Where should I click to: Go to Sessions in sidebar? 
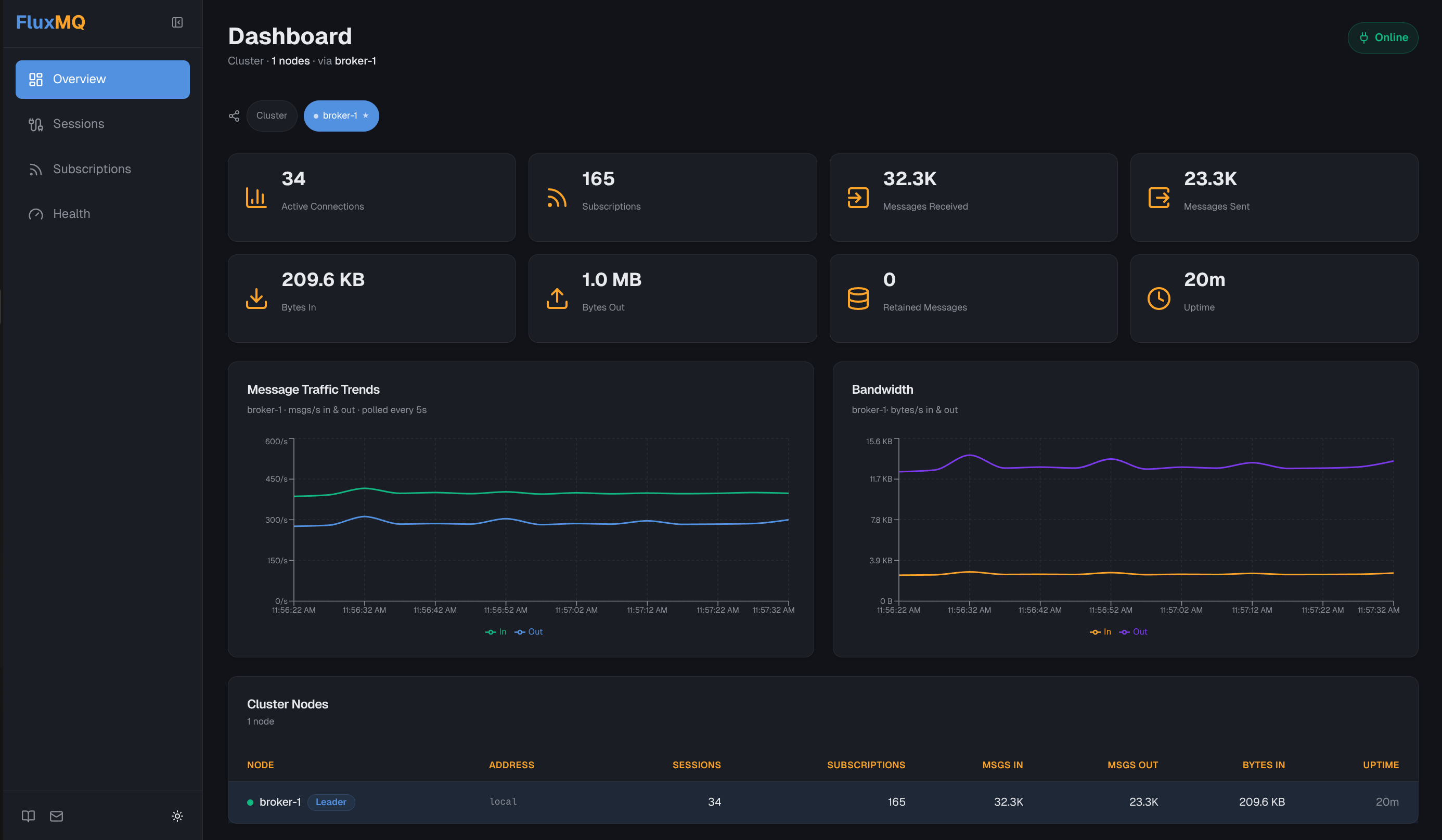(102, 124)
